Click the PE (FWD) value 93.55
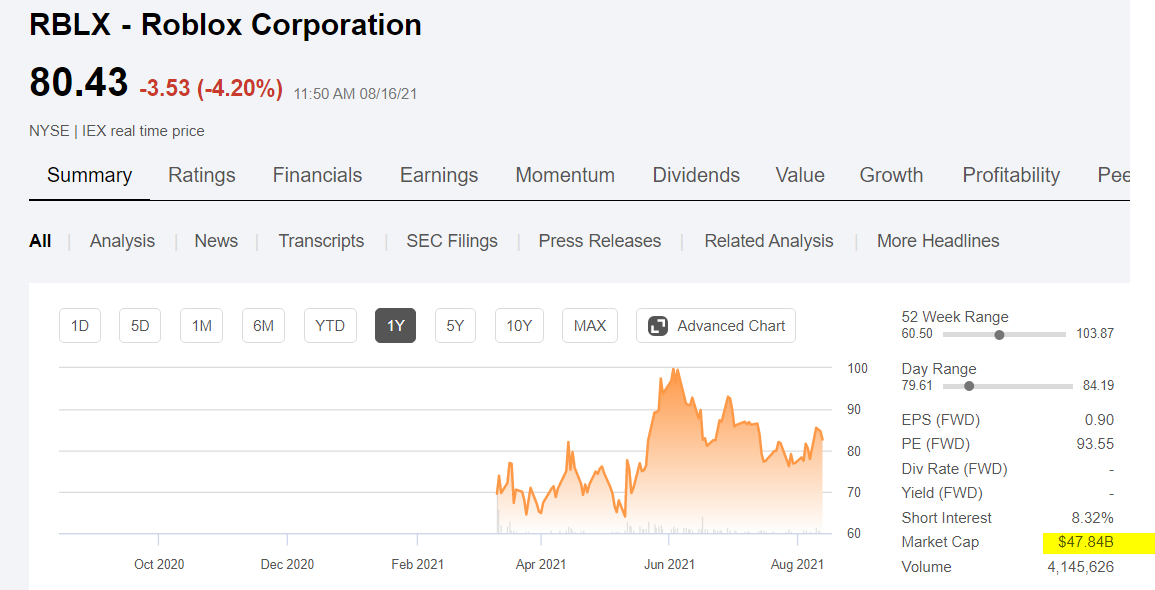The width and height of the screenshot is (1155, 590). [1095, 444]
